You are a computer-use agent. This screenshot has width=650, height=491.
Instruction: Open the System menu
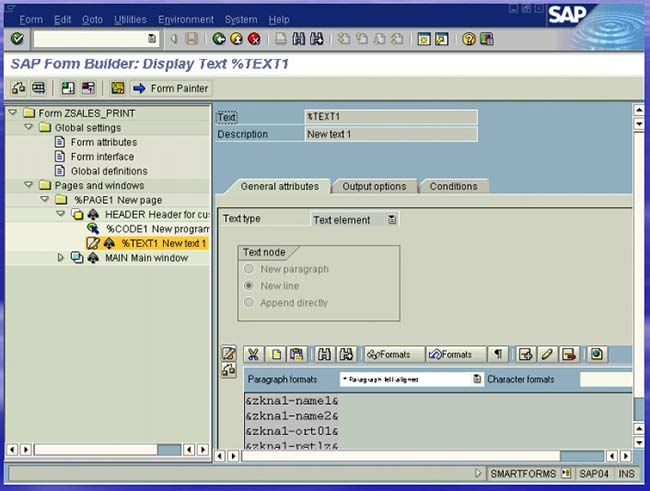(x=241, y=19)
